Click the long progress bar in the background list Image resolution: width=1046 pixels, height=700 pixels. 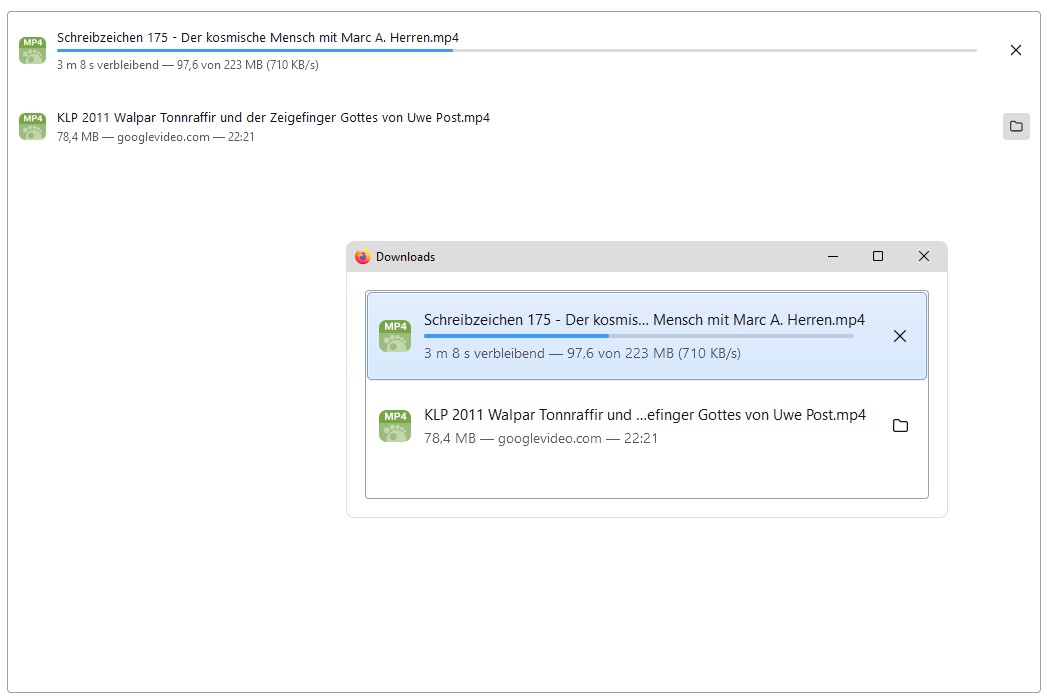(516, 50)
